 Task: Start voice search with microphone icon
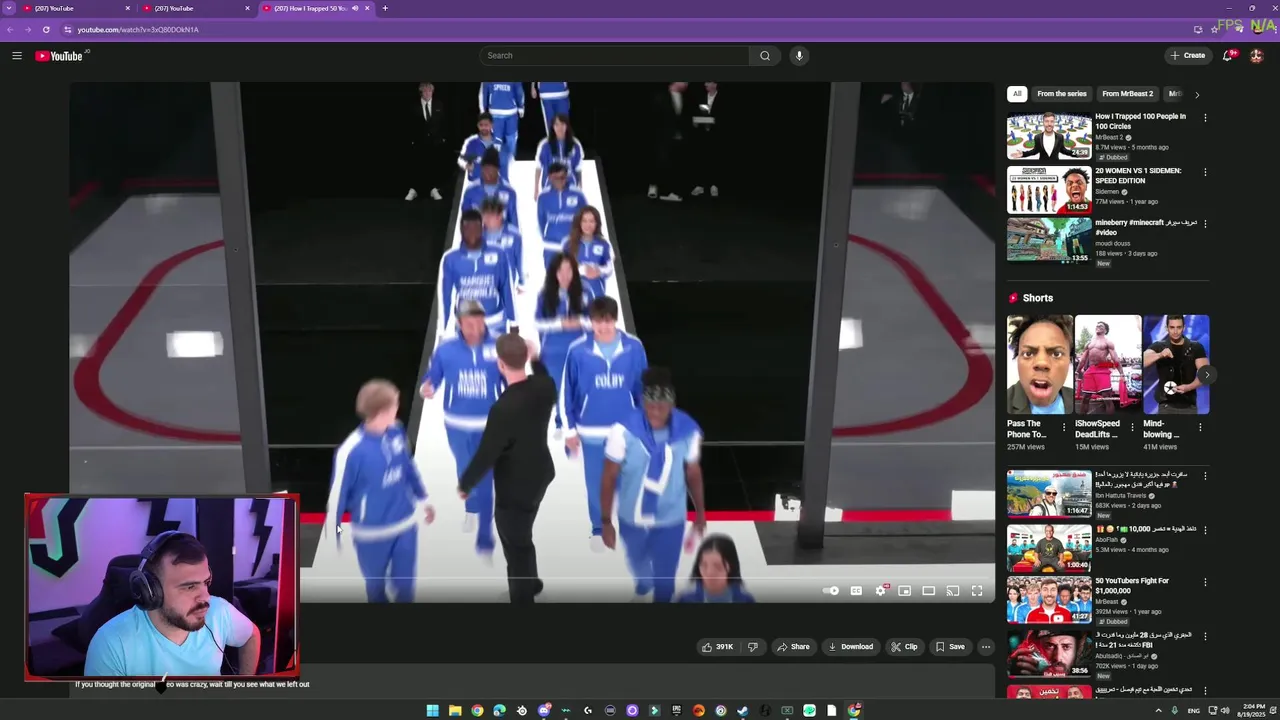click(x=799, y=56)
